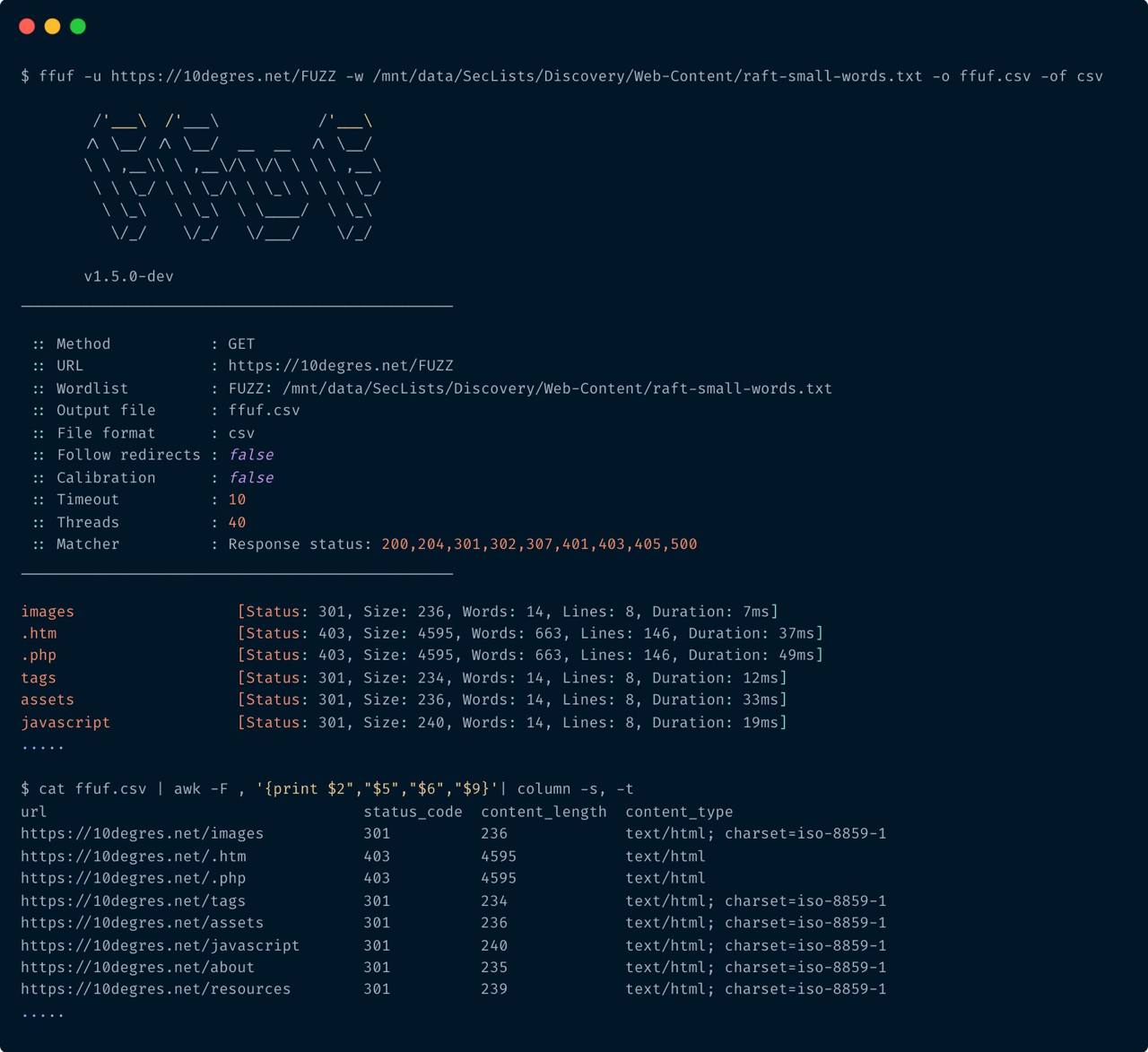
Task: Click the GET value in the Method row
Action: [x=241, y=343]
